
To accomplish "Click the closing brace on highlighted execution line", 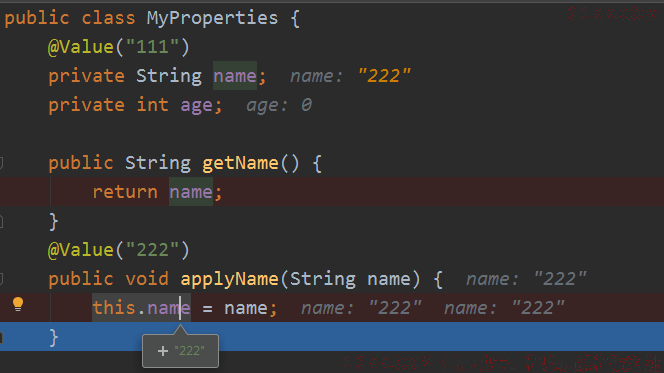I will (53, 337).
